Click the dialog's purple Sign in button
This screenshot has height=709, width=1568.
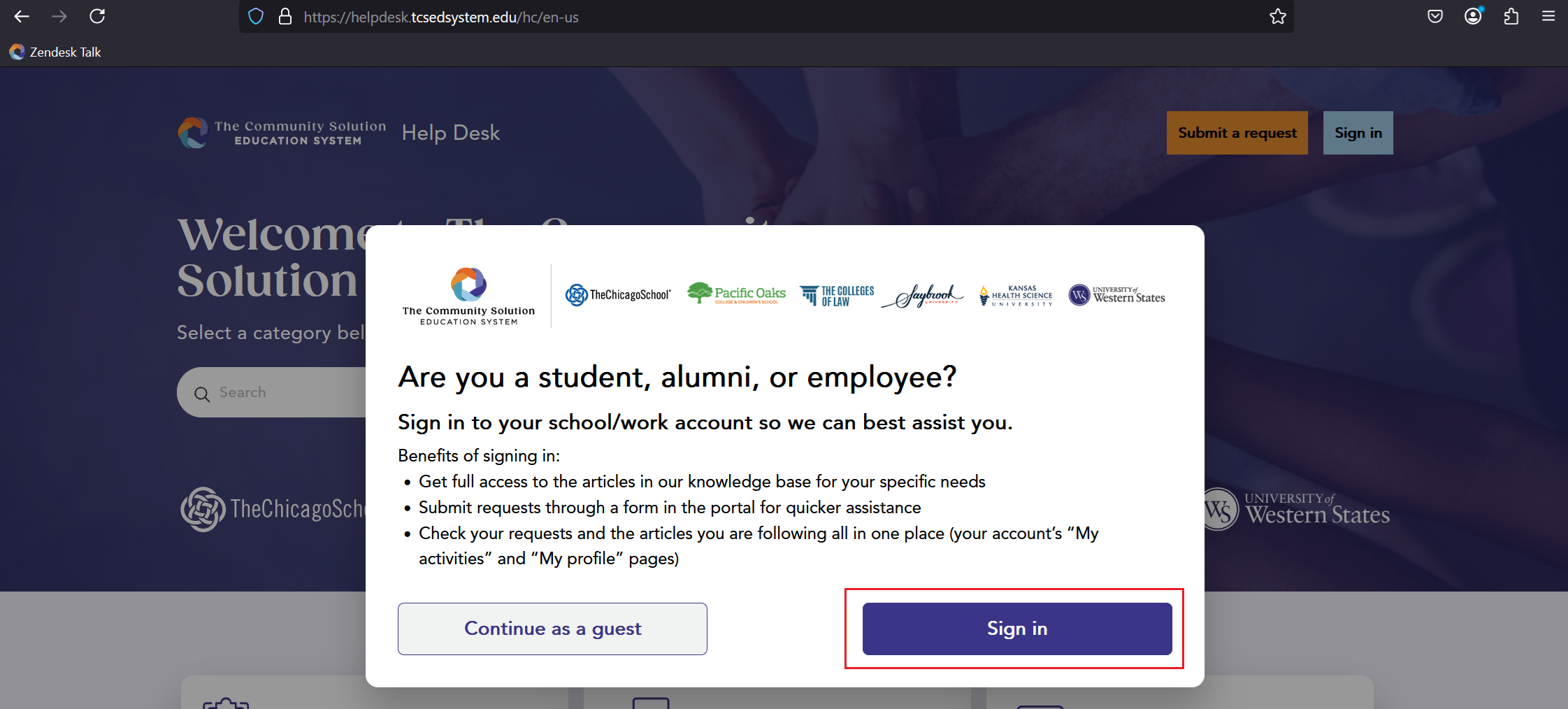pyautogui.click(x=1017, y=629)
